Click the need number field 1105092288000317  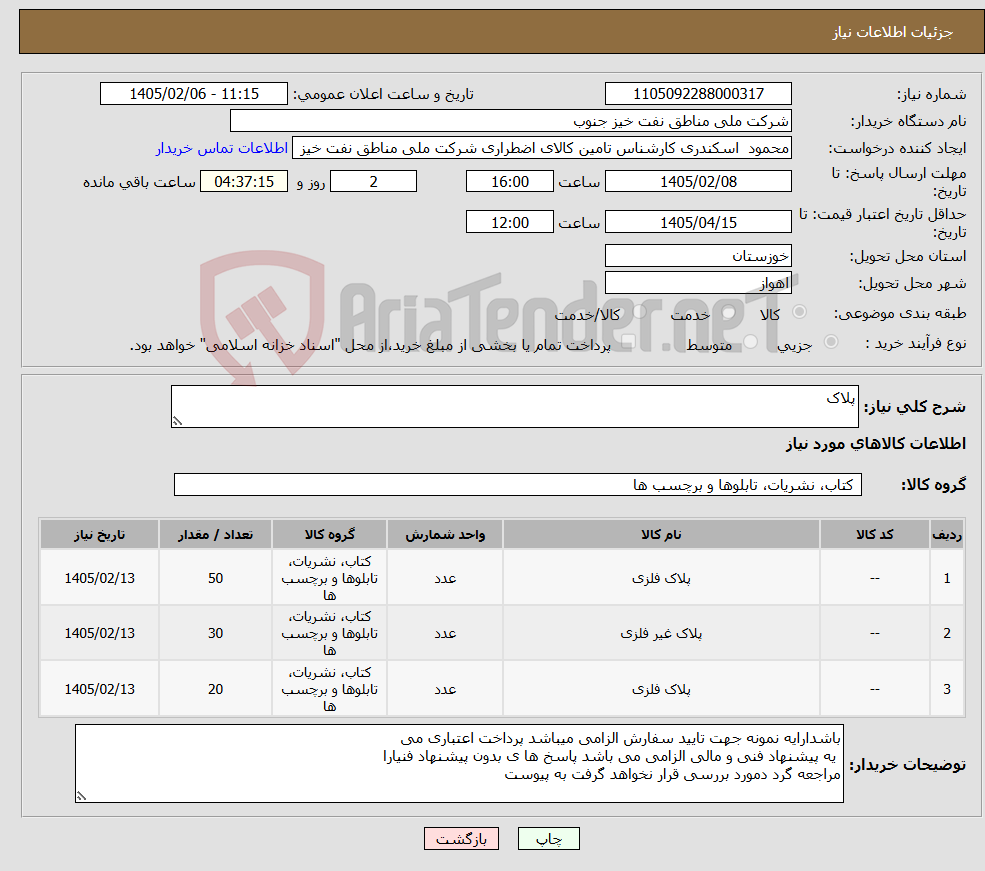[x=698, y=94]
